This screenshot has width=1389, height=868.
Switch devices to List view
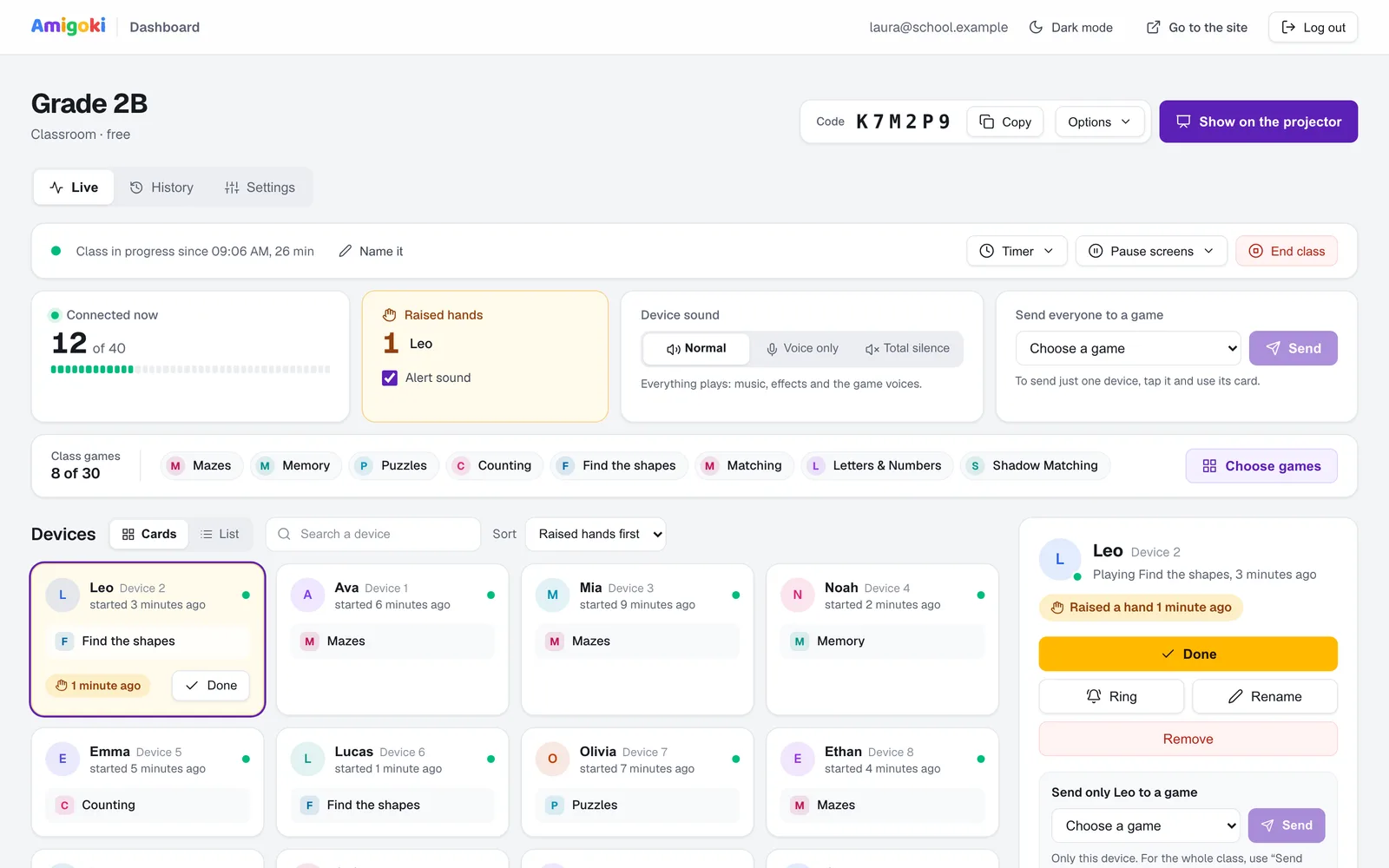click(220, 534)
